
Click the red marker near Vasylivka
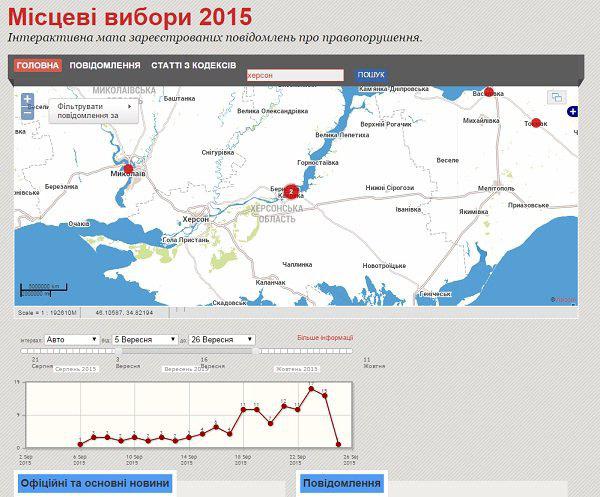[x=489, y=92]
